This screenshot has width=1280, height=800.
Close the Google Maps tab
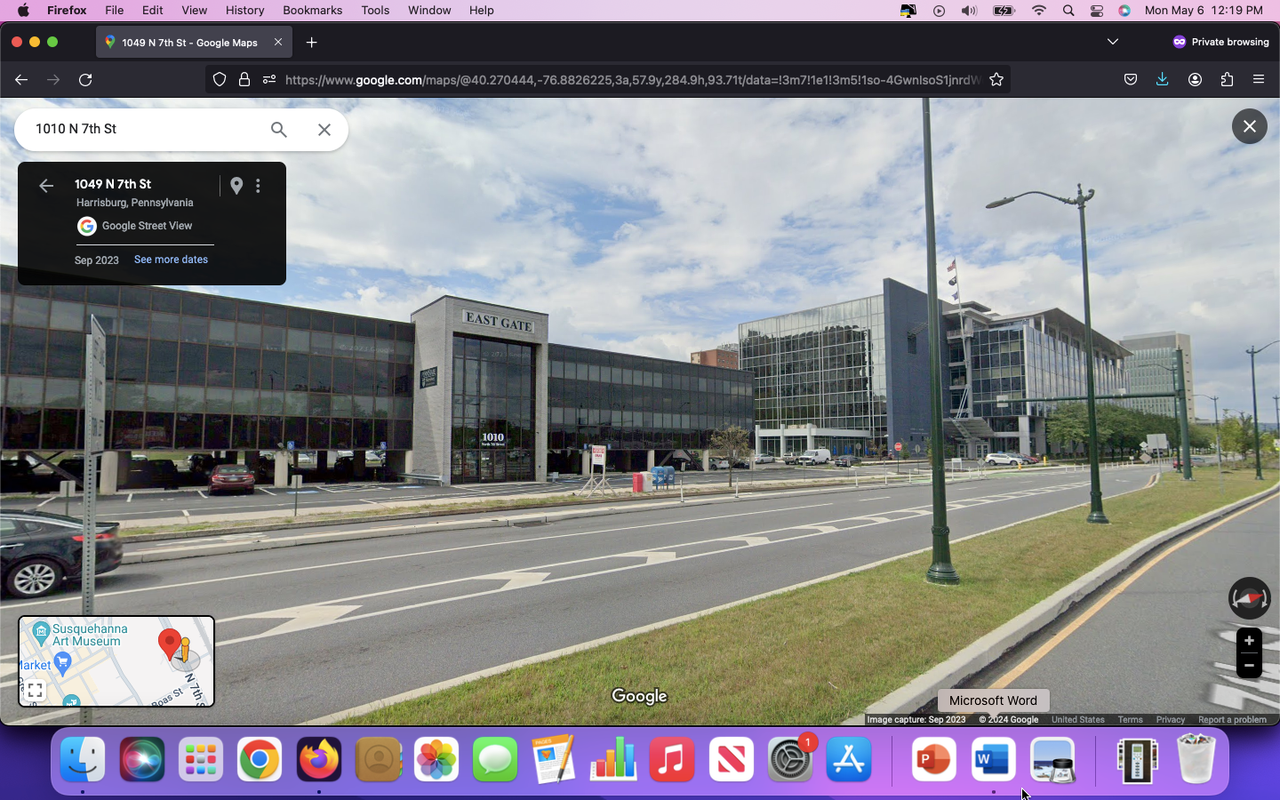pos(278,42)
